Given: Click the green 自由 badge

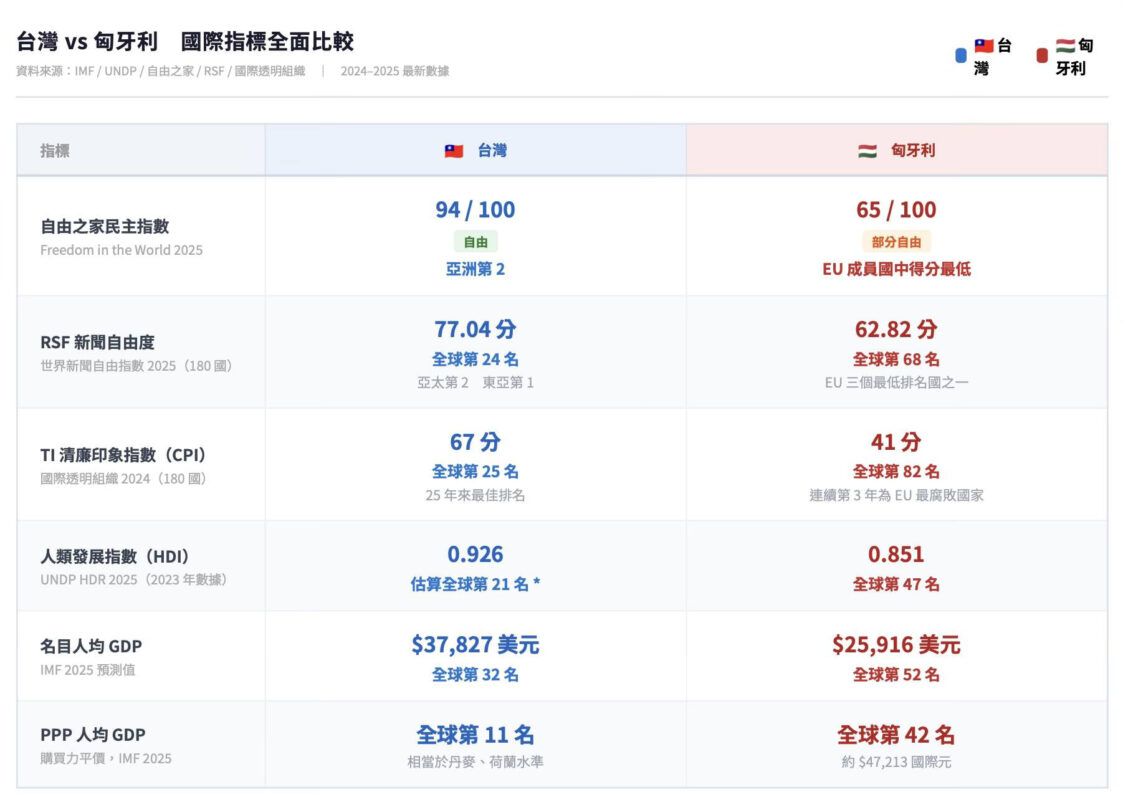Looking at the screenshot, I should (475, 241).
